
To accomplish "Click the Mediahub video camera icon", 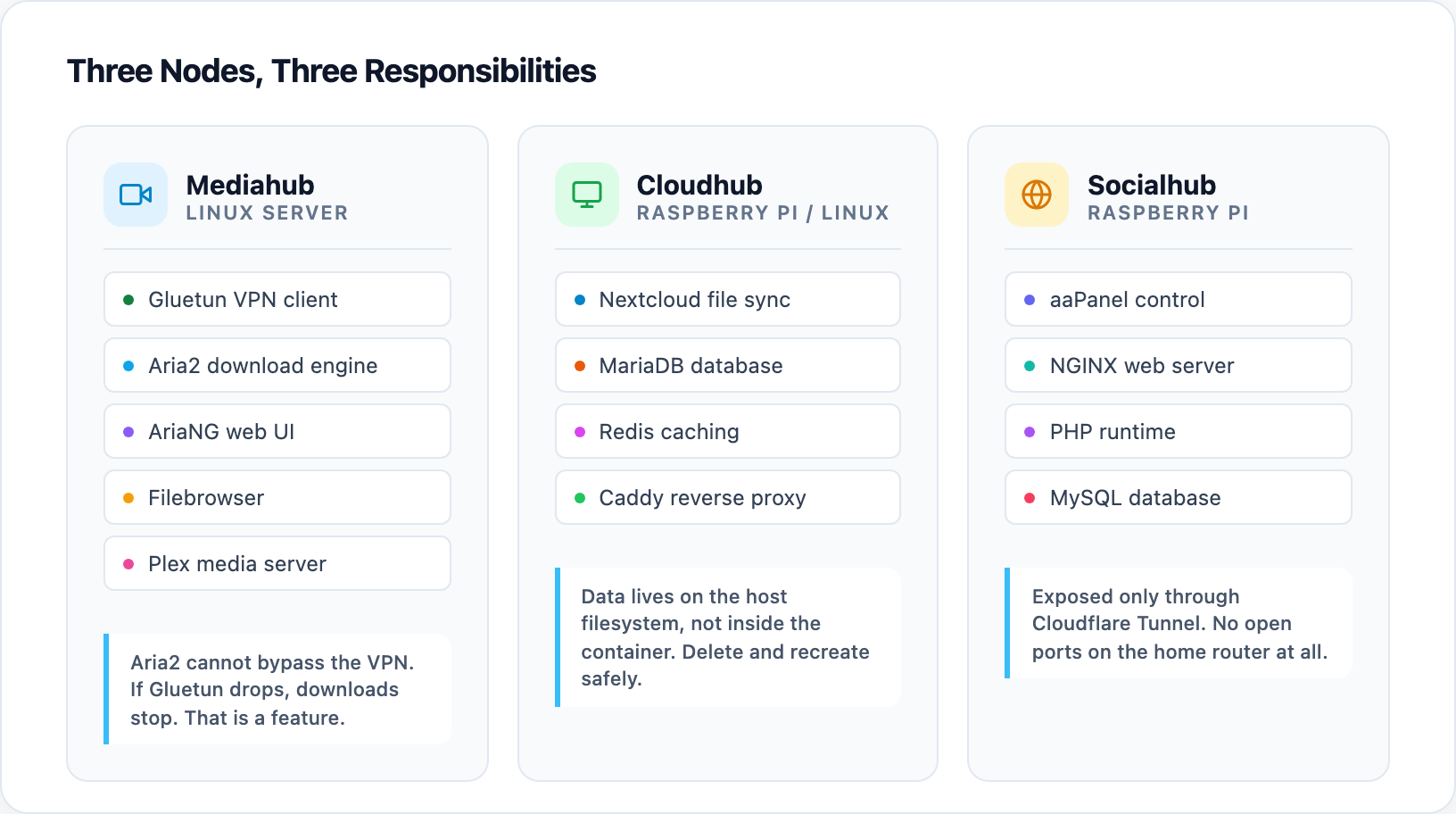I will point(136,195).
